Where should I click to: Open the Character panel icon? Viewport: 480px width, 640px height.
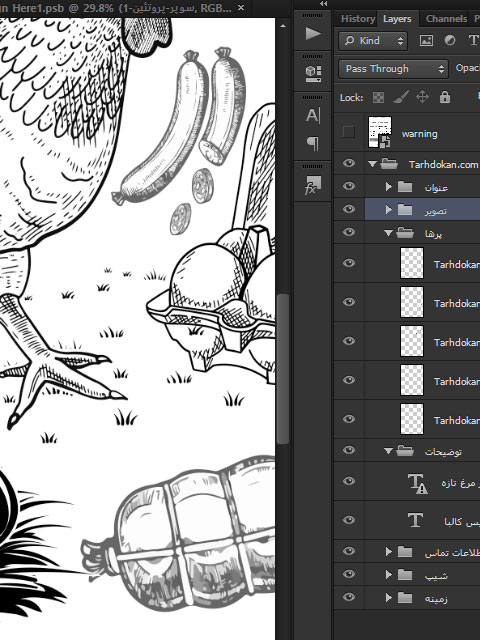point(313,116)
